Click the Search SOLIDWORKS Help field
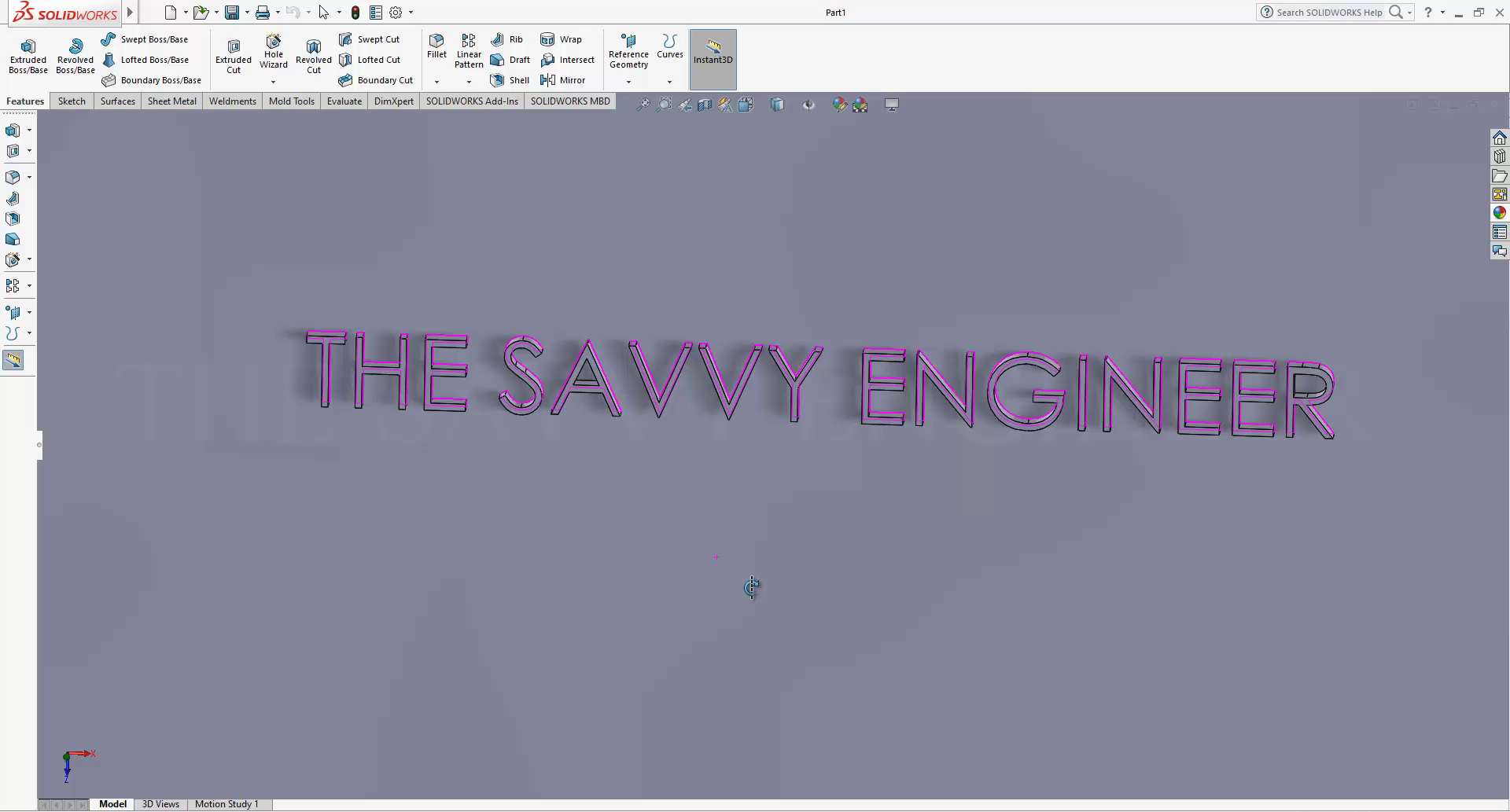 (x=1329, y=13)
